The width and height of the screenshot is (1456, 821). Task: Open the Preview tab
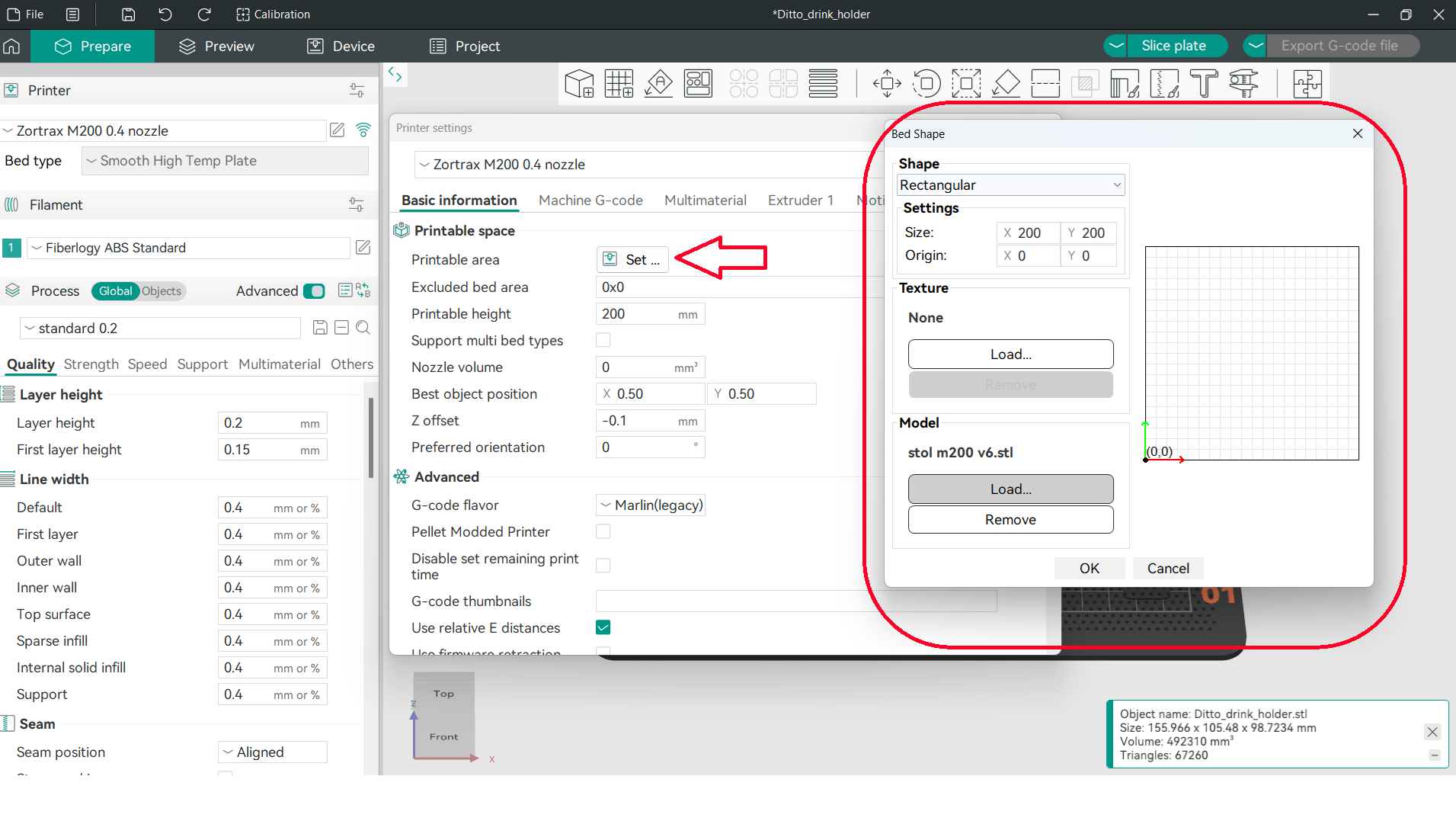pos(217,47)
